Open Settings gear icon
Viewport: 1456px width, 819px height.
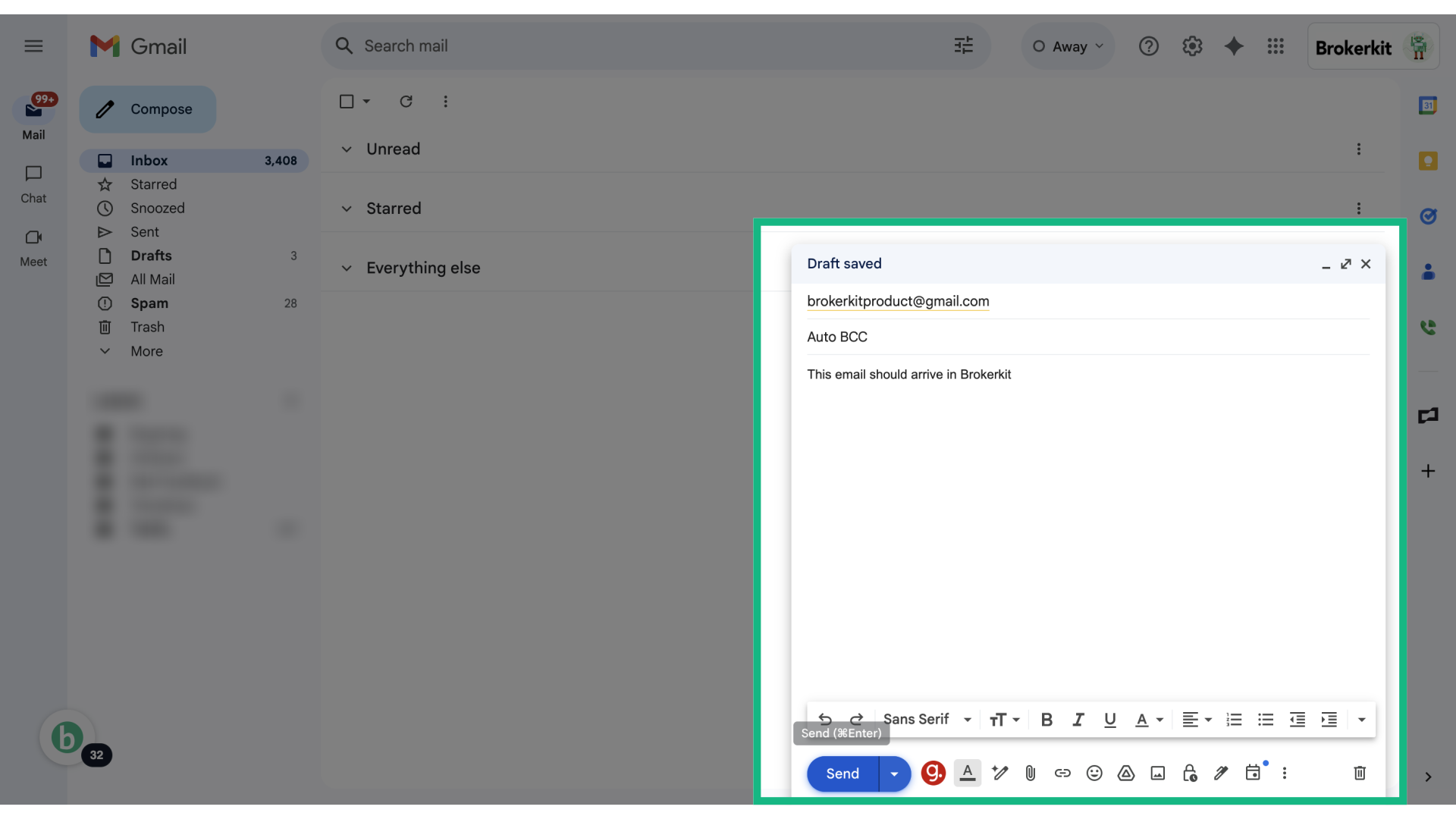pos(1192,46)
